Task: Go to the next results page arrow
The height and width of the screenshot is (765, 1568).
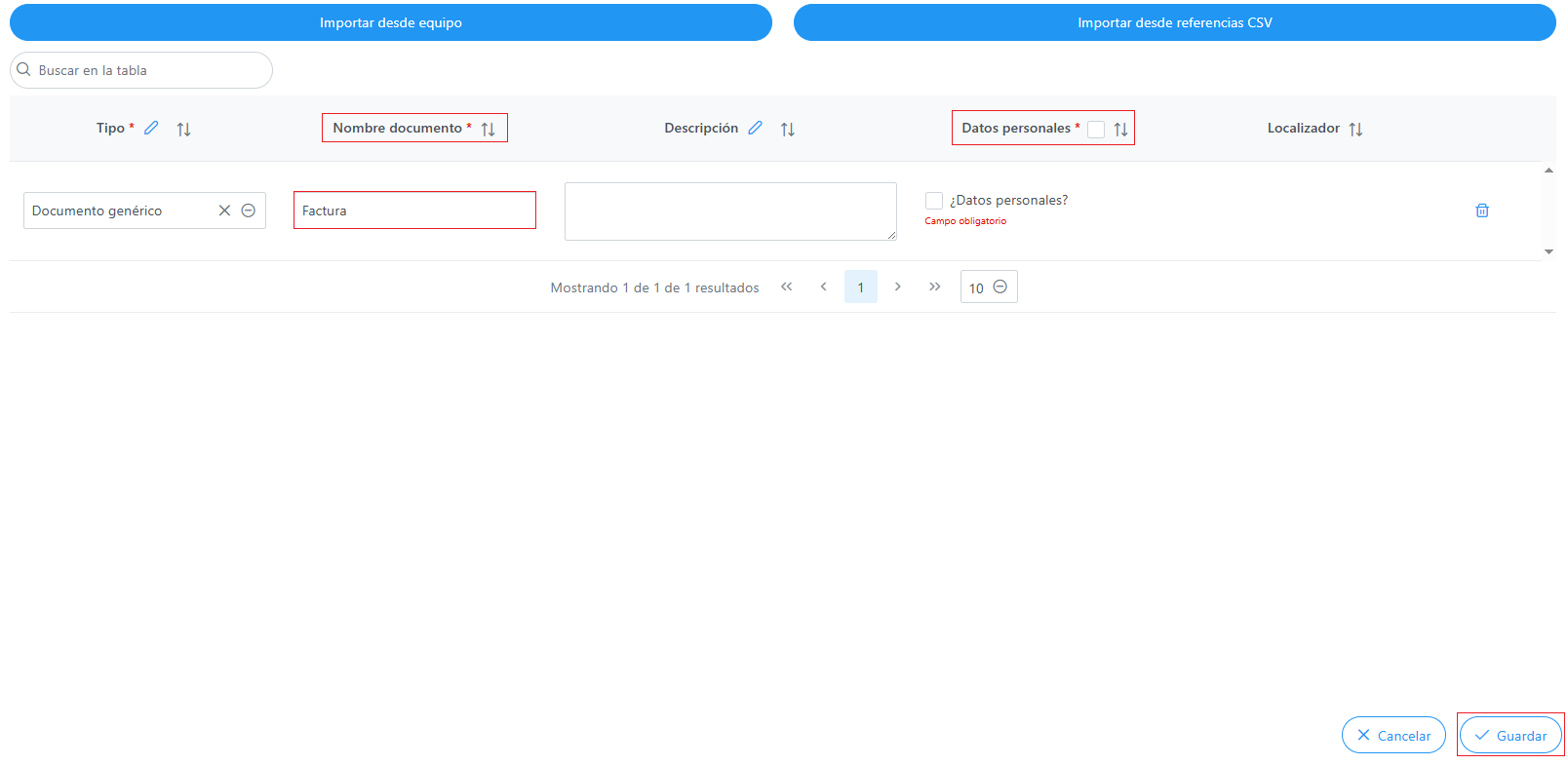Action: [898, 287]
